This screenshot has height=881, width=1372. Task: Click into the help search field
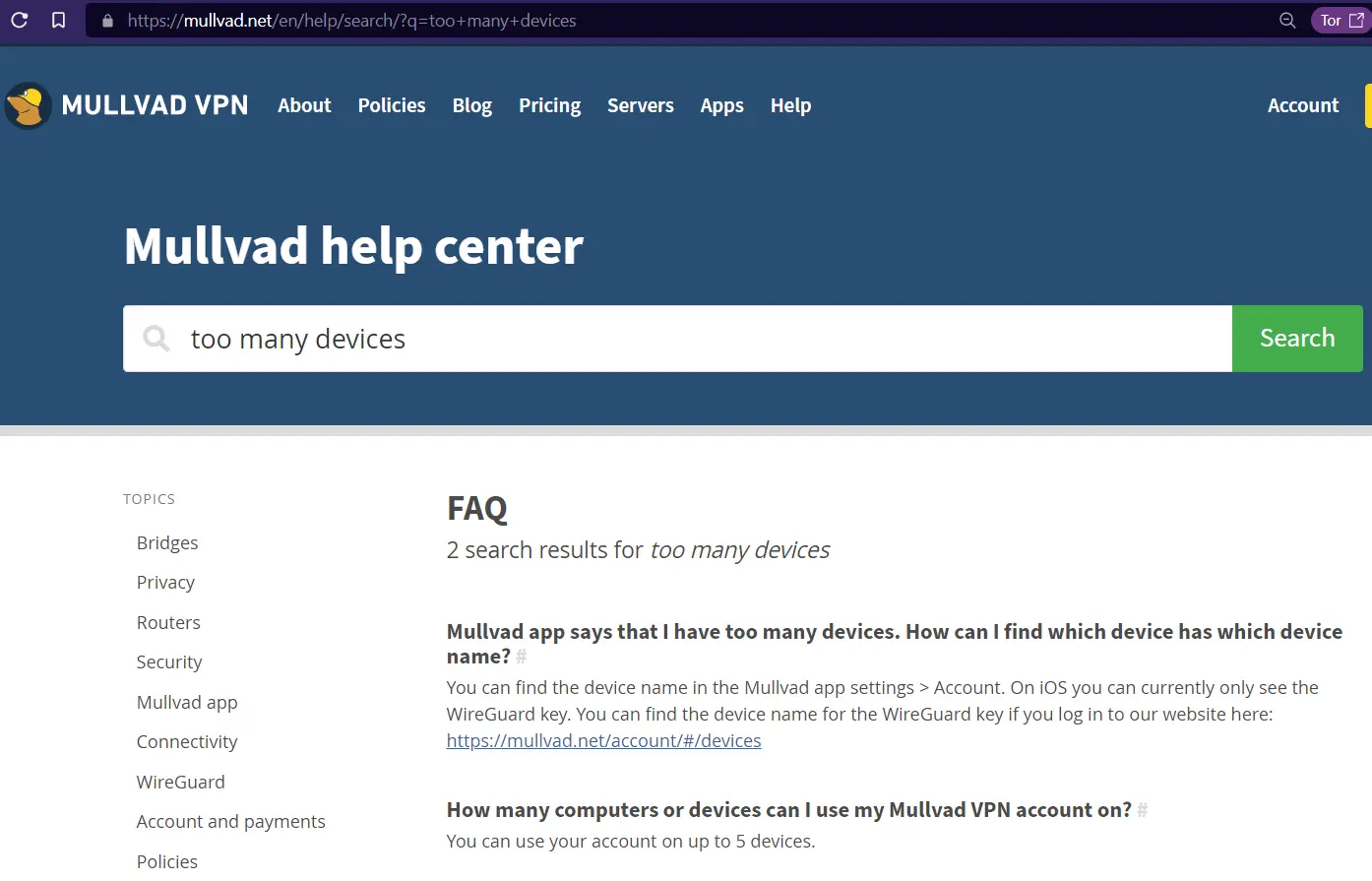coord(689,339)
